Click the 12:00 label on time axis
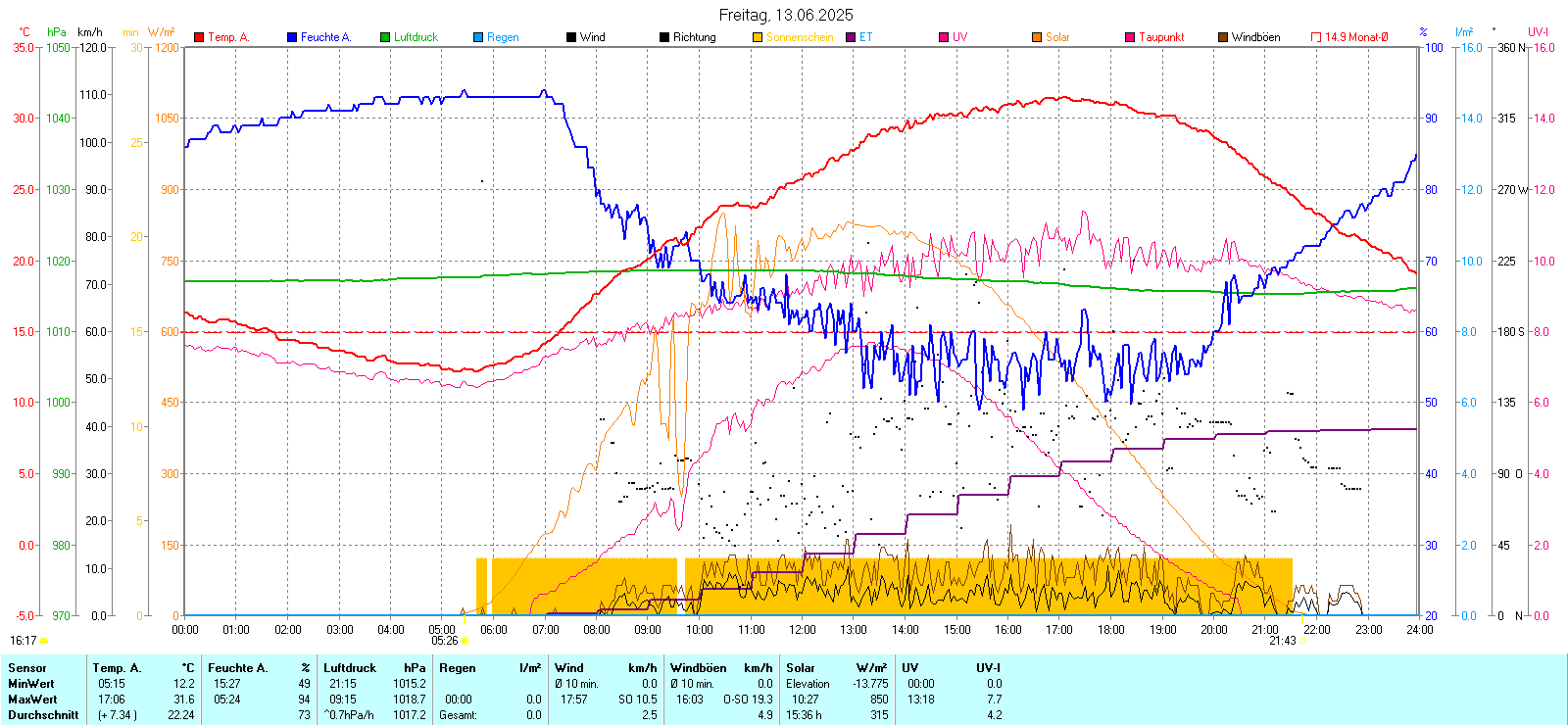Image resolution: width=1568 pixels, height=725 pixels. [x=803, y=630]
